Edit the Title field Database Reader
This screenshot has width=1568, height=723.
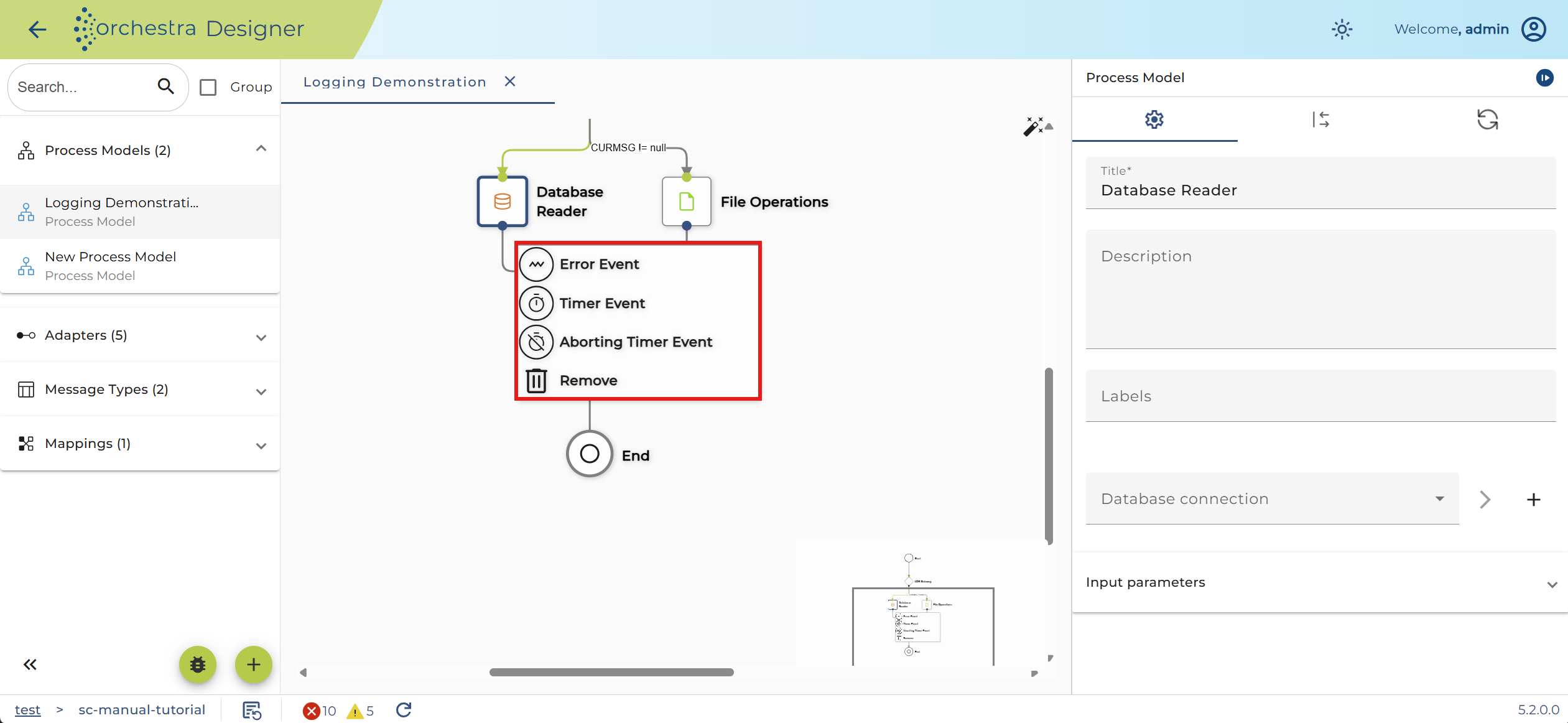point(1320,183)
